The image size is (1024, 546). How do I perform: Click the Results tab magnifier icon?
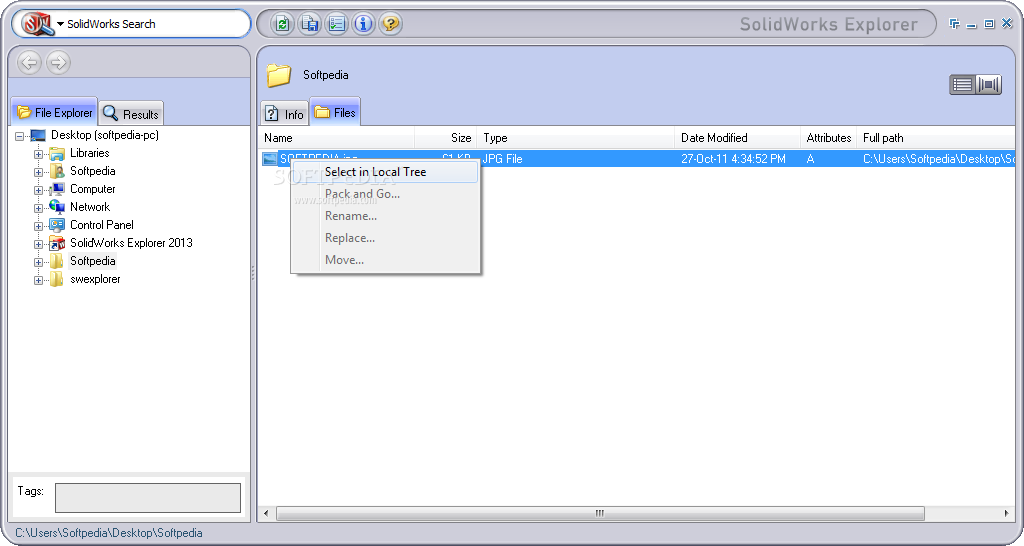[111, 113]
